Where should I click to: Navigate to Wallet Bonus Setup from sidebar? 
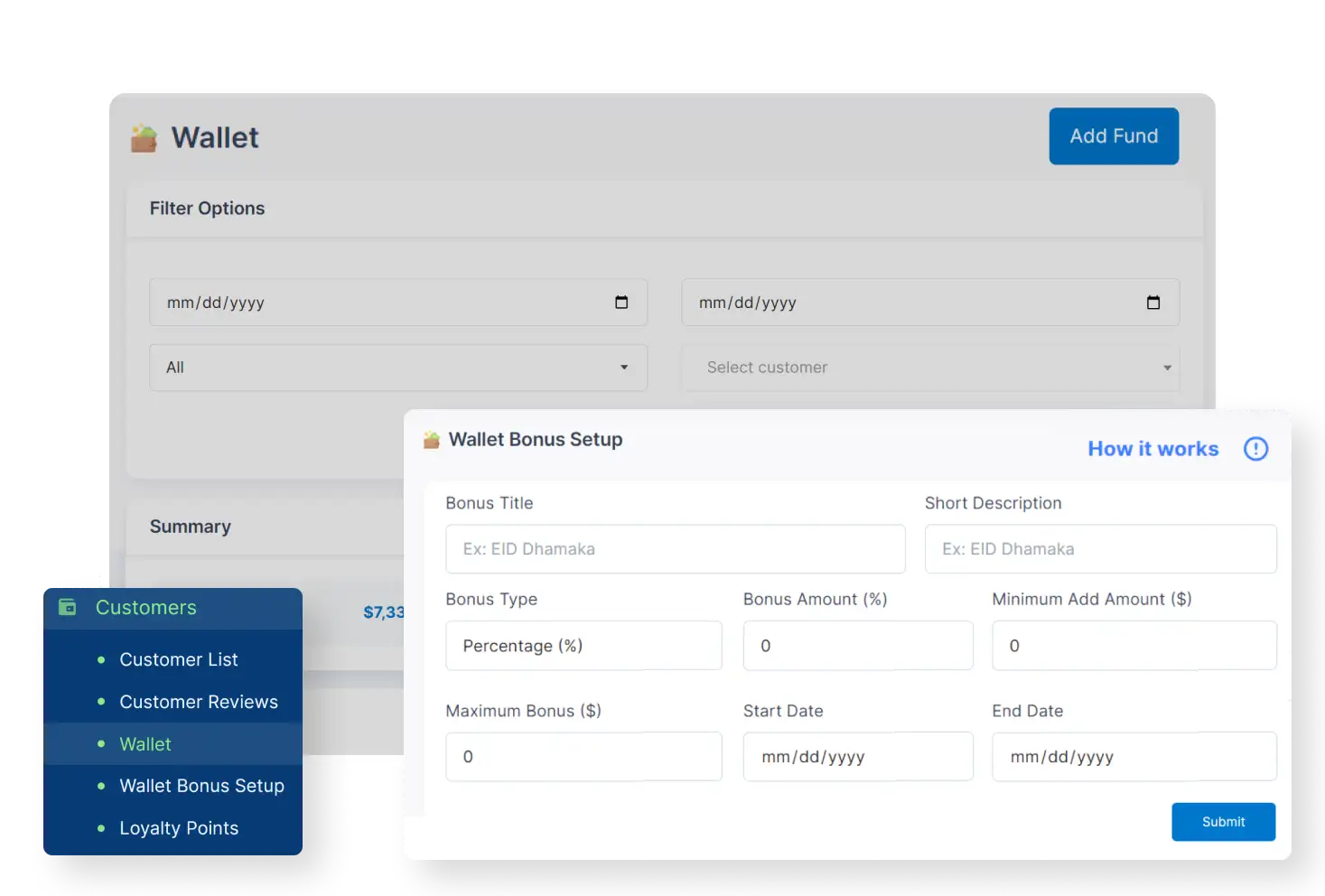pyautogui.click(x=201, y=786)
